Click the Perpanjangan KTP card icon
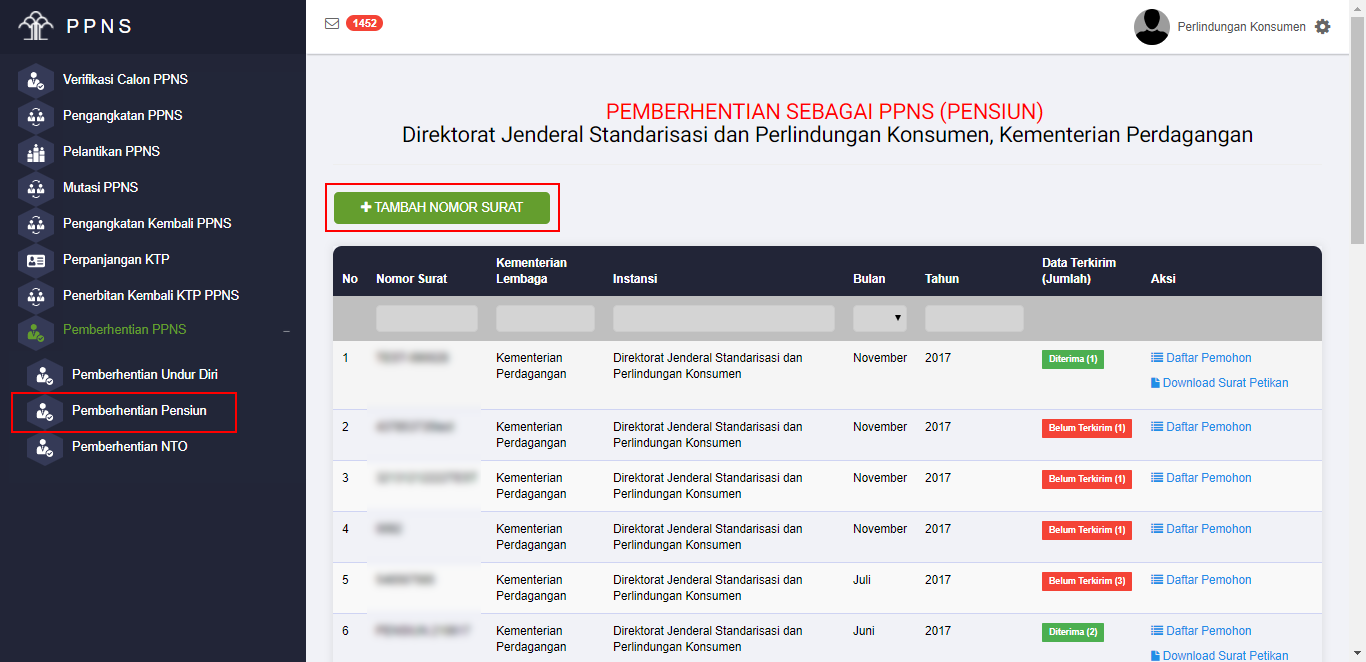This screenshot has width=1366, height=662. click(36, 260)
